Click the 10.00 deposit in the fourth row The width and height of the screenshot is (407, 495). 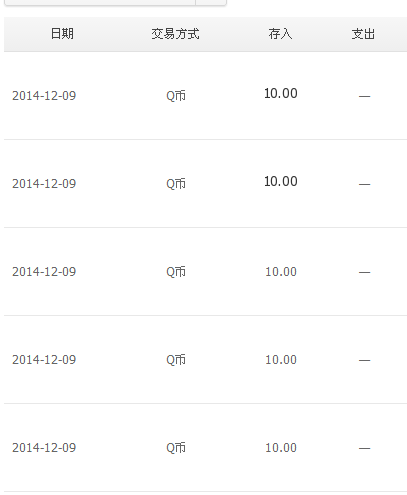pos(281,360)
